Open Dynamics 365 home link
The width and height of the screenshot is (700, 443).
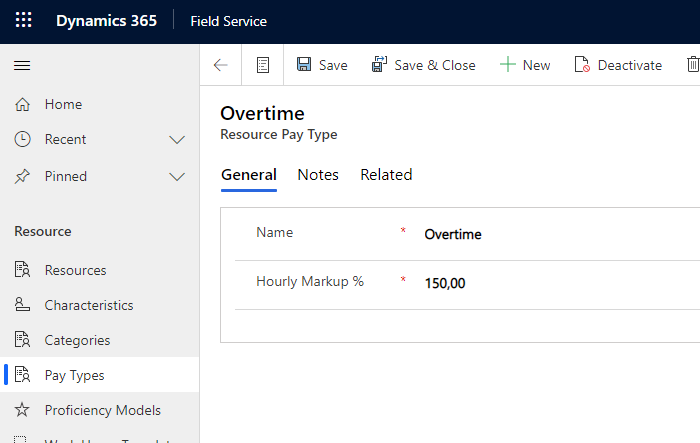click(x=106, y=21)
